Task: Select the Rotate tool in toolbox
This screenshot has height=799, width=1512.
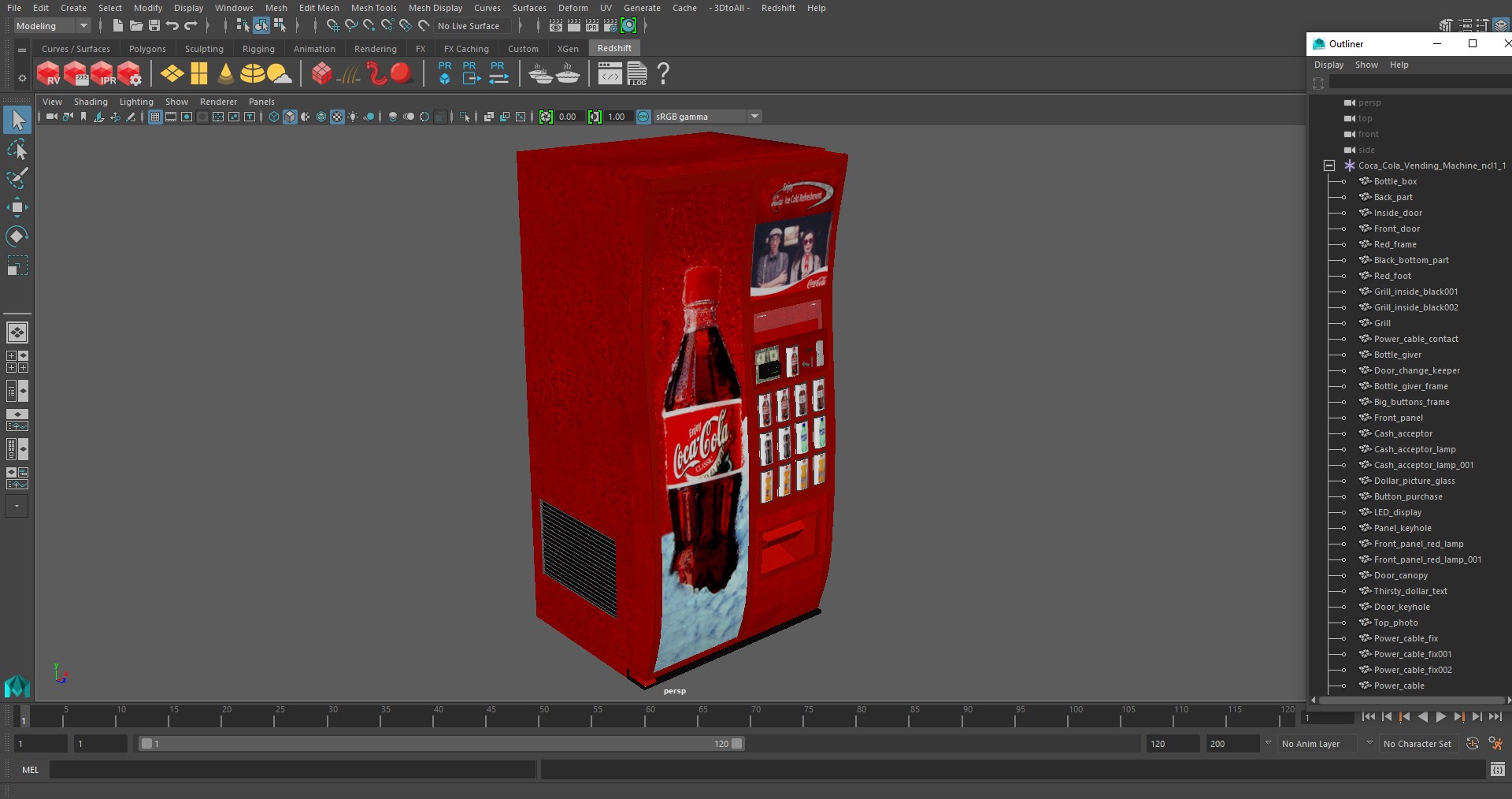Action: (17, 236)
